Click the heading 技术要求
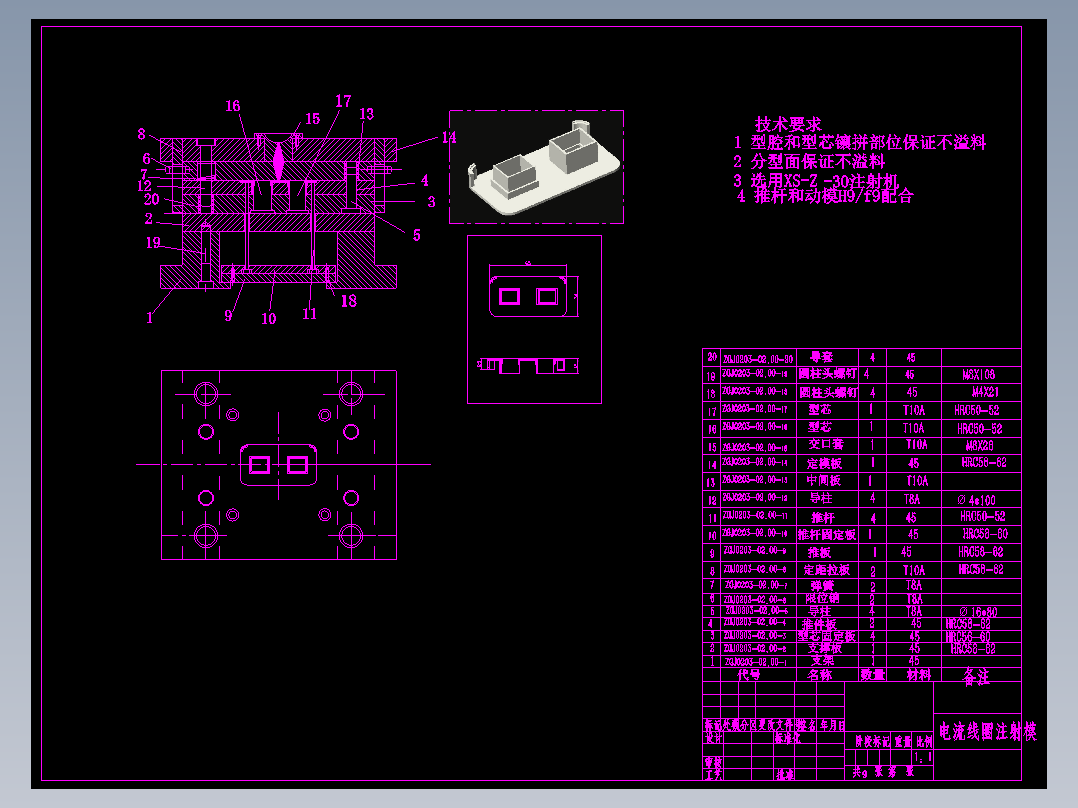1078x808 pixels. point(788,124)
